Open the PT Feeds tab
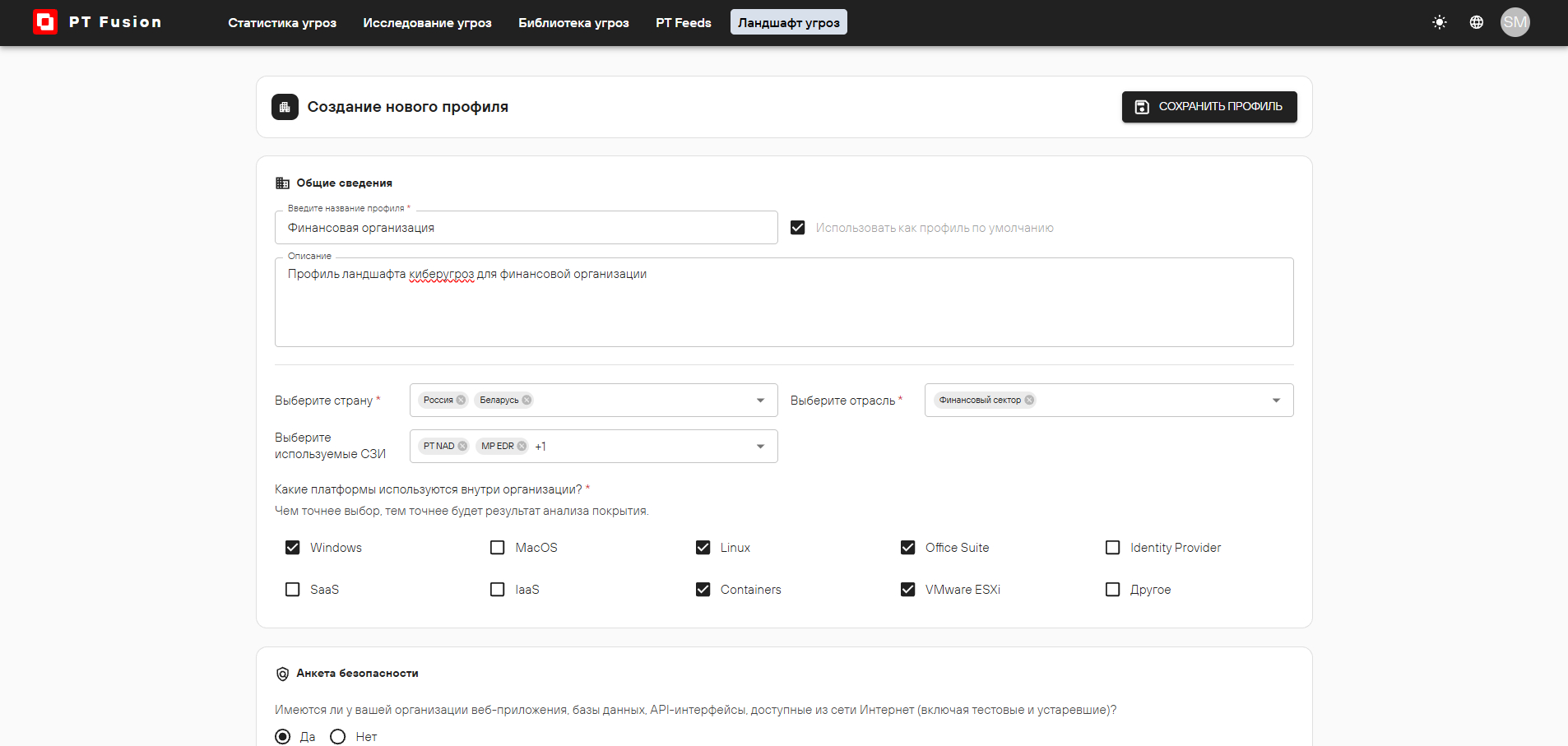 pos(684,23)
